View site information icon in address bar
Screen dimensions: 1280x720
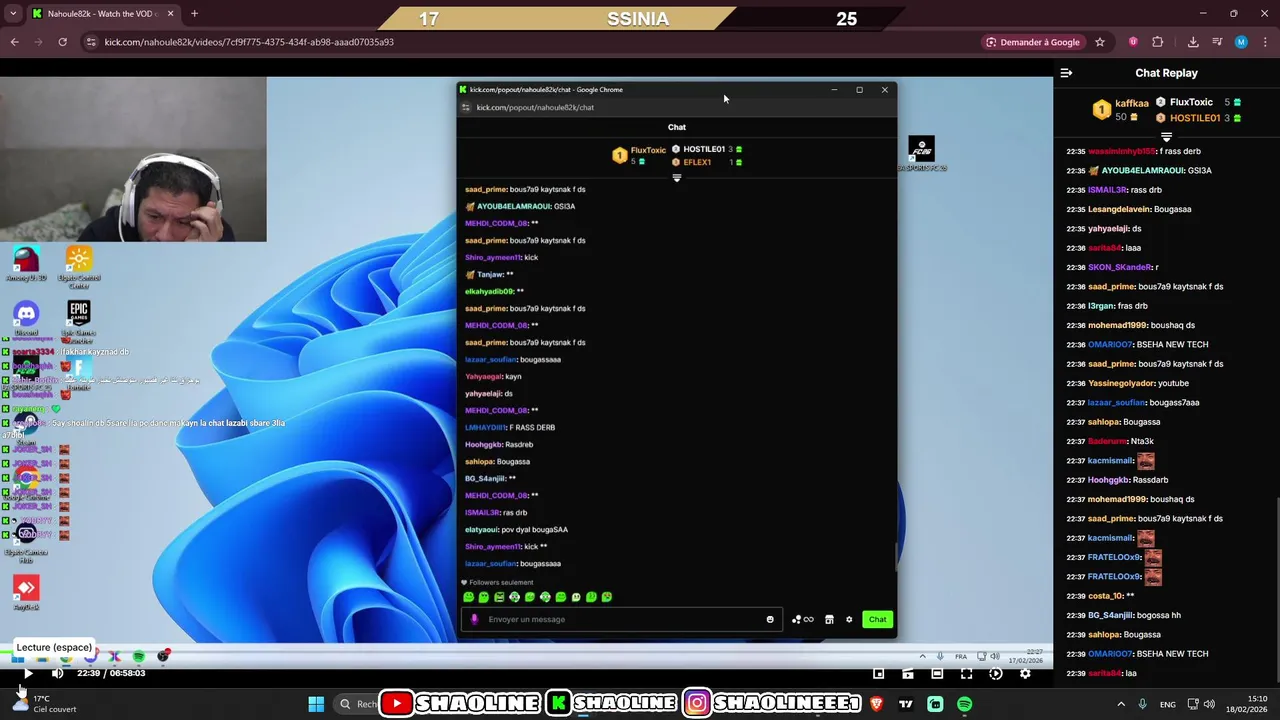point(91,42)
